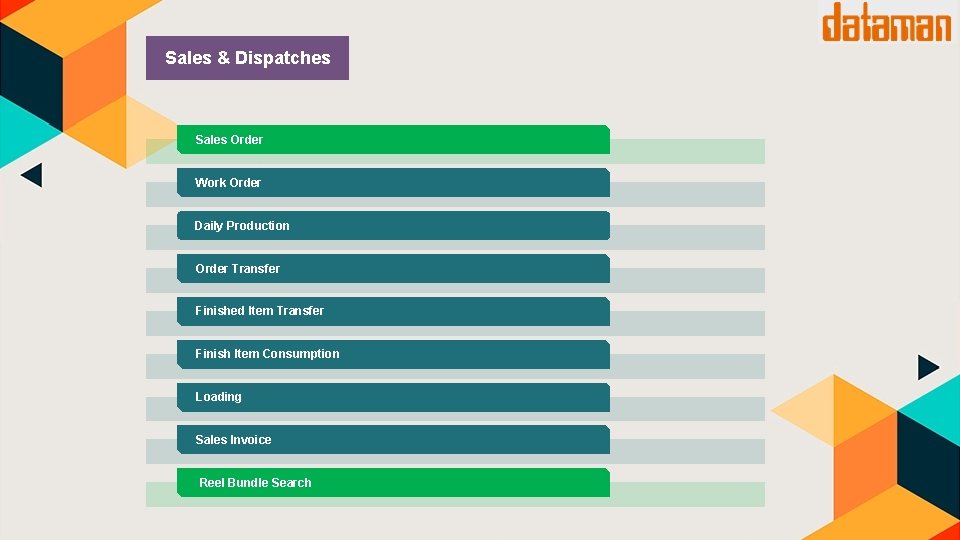Go to Order Transfer

pos(393,269)
